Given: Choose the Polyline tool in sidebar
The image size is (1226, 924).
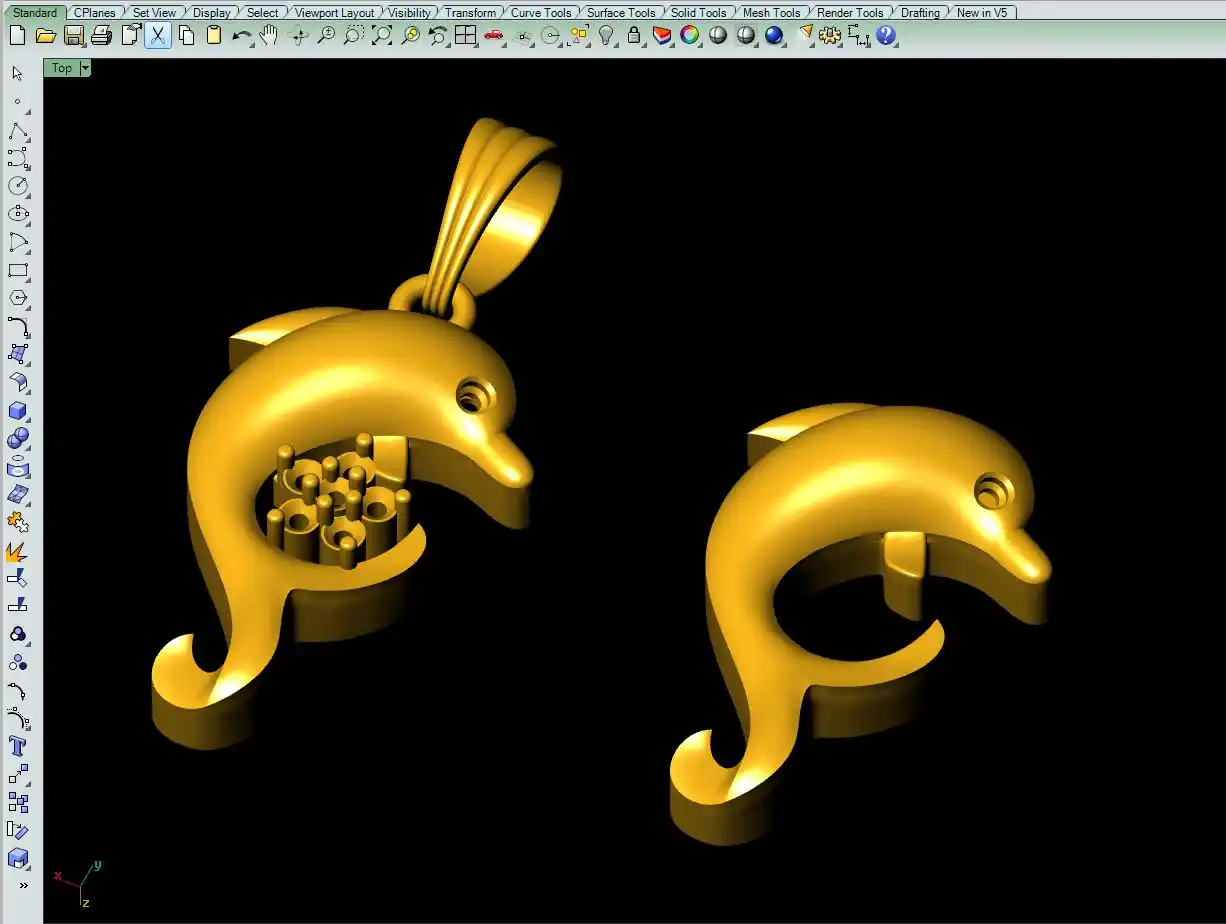Looking at the screenshot, I should 18,132.
